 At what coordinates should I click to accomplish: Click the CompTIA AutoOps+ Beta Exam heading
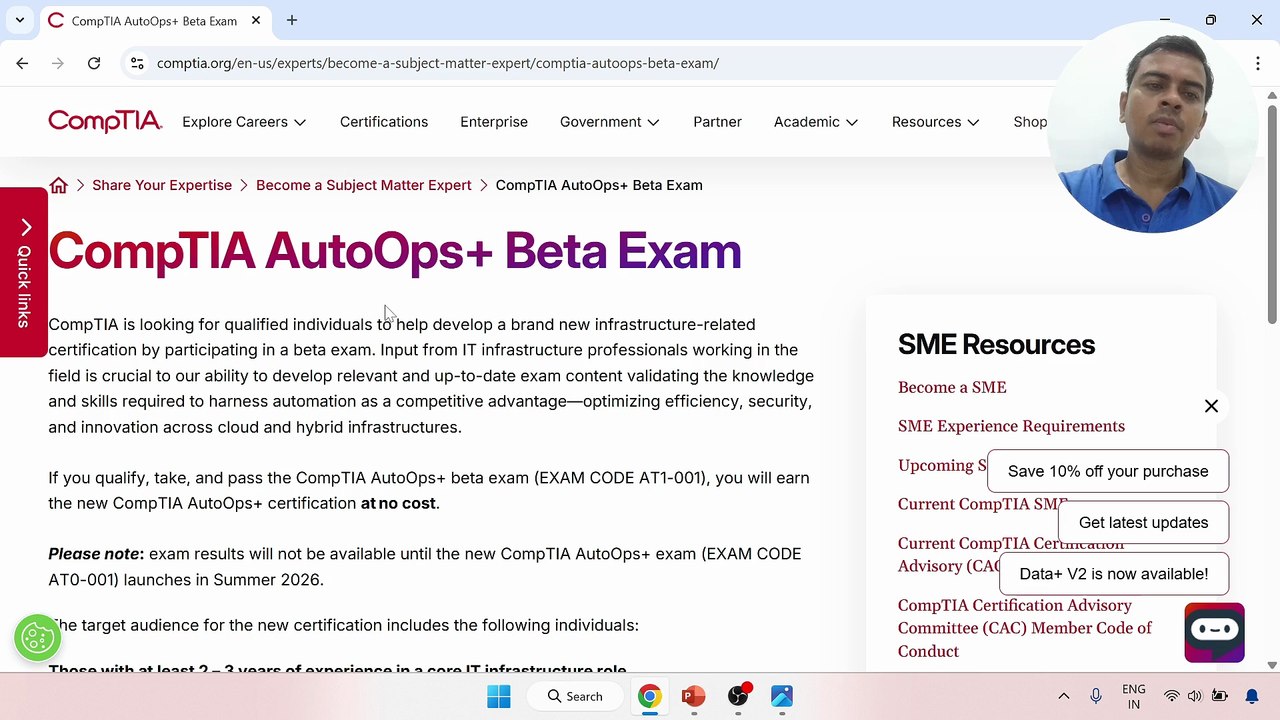pyautogui.click(x=395, y=251)
